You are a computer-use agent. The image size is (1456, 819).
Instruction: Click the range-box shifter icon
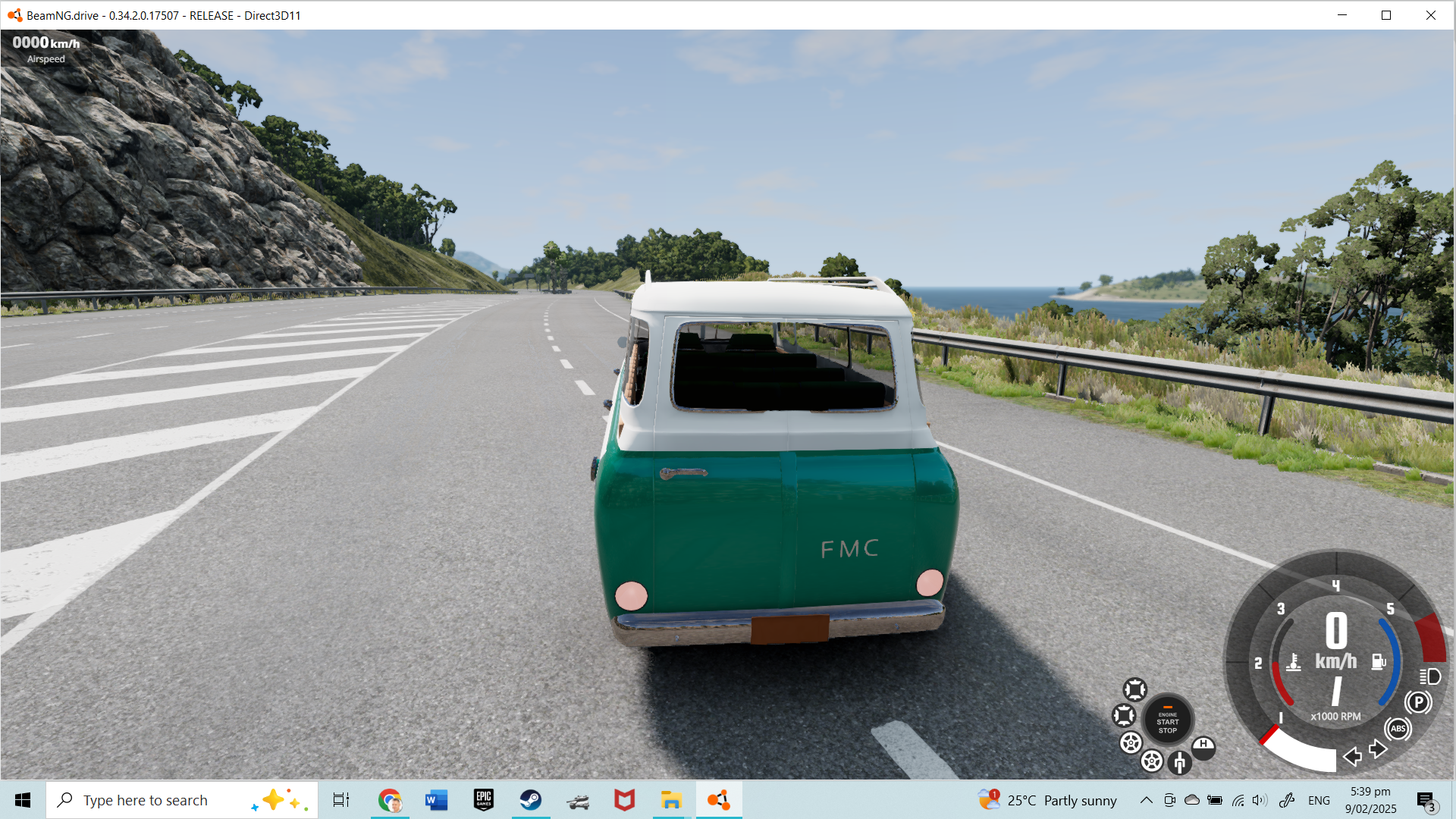(x=1179, y=762)
